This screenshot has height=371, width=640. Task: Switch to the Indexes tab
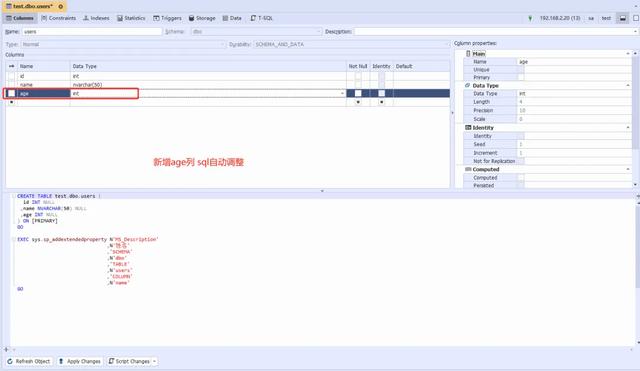tap(96, 18)
